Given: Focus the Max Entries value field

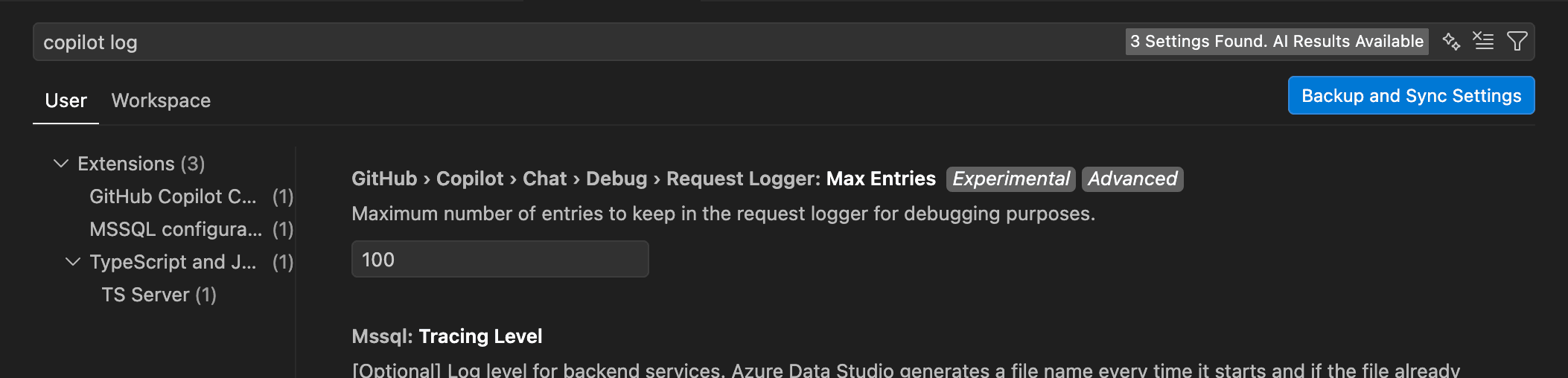Looking at the screenshot, I should [500, 260].
